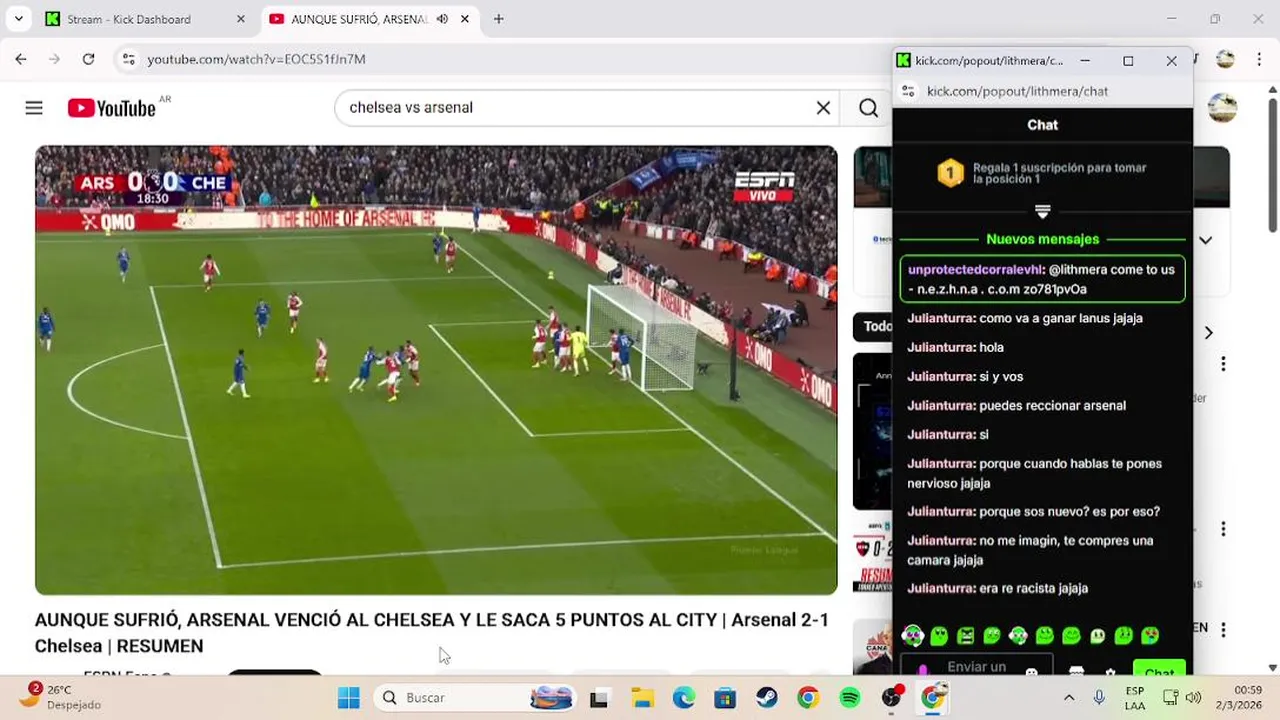The image size is (1280, 720).
Task: Open the 26°C Despejado weather widget
Action: [x=58, y=697]
